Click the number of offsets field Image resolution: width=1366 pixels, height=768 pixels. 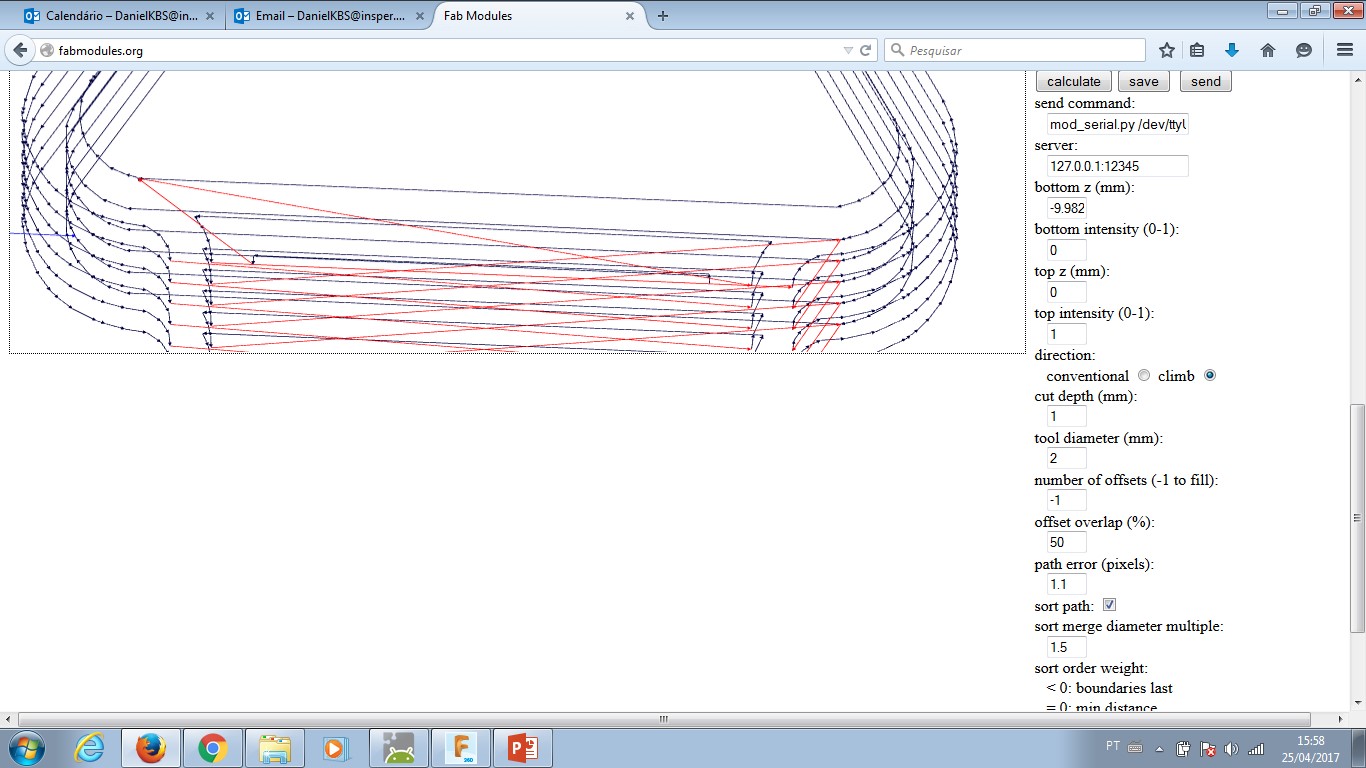coord(1067,500)
